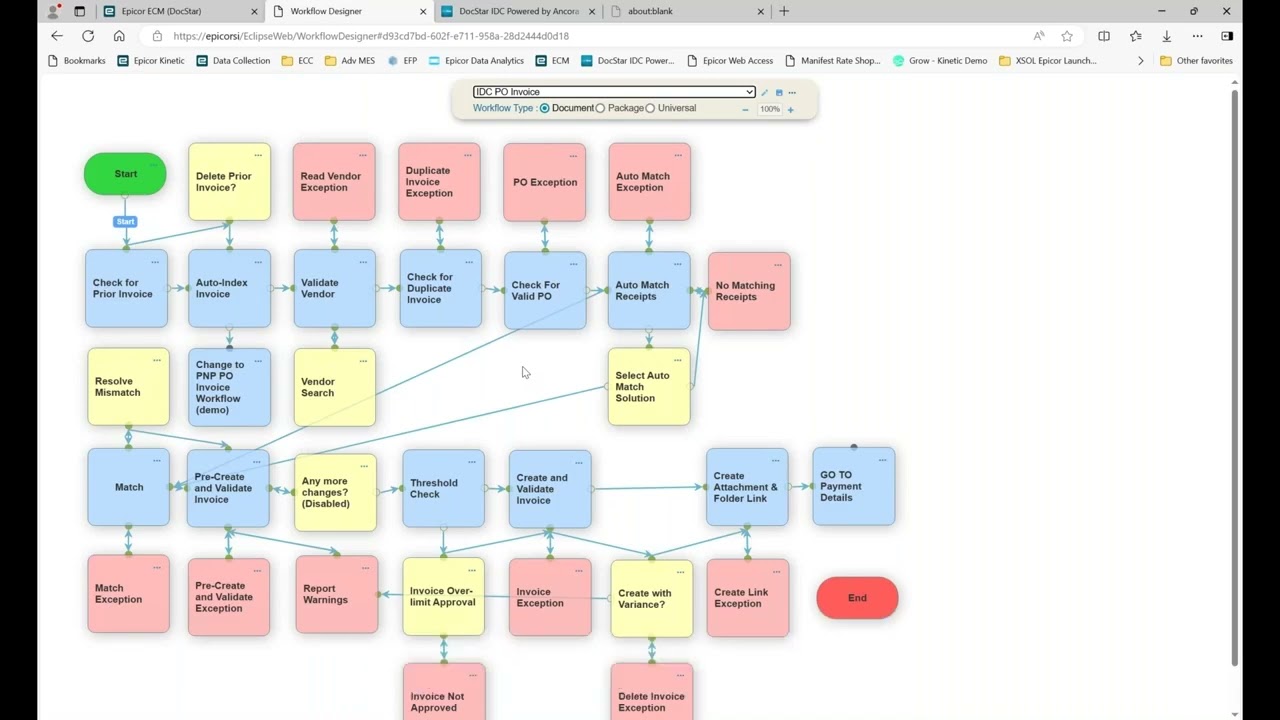Open the Manifest Rate Shop bookmark
The width and height of the screenshot is (1280, 720).
click(x=832, y=61)
